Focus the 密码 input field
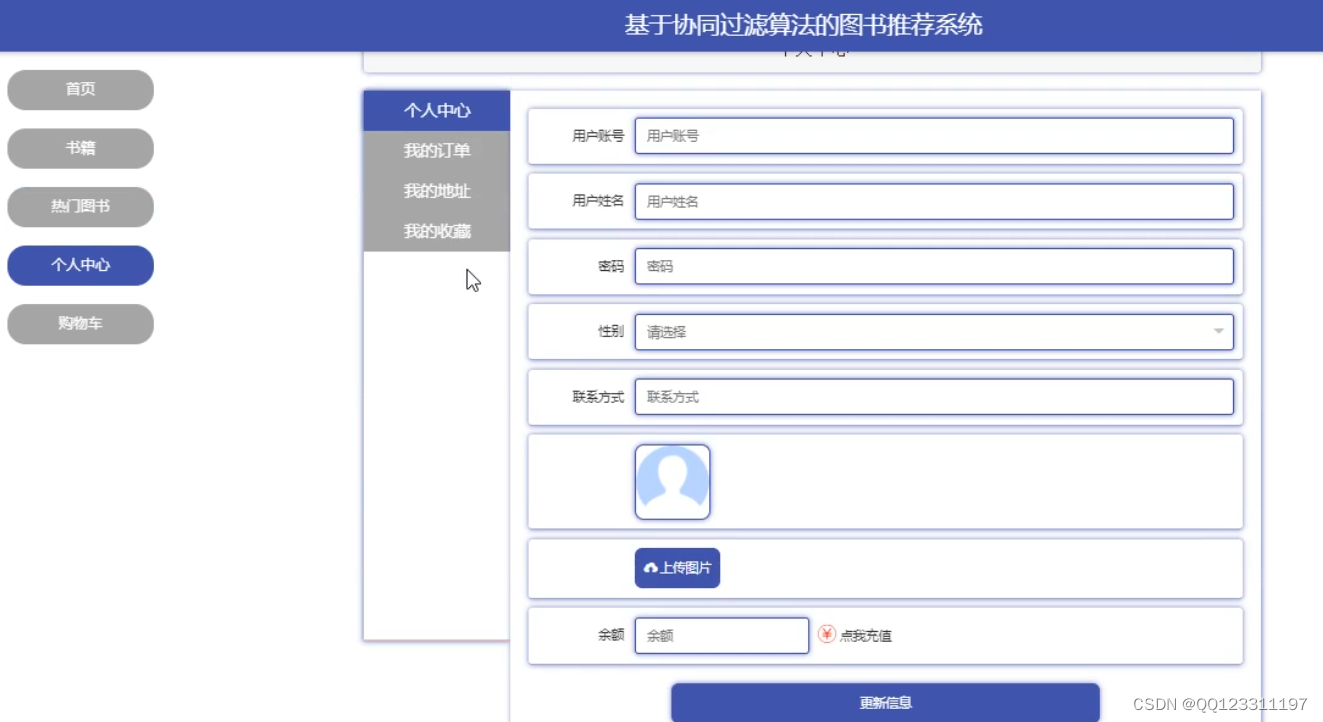 934,267
